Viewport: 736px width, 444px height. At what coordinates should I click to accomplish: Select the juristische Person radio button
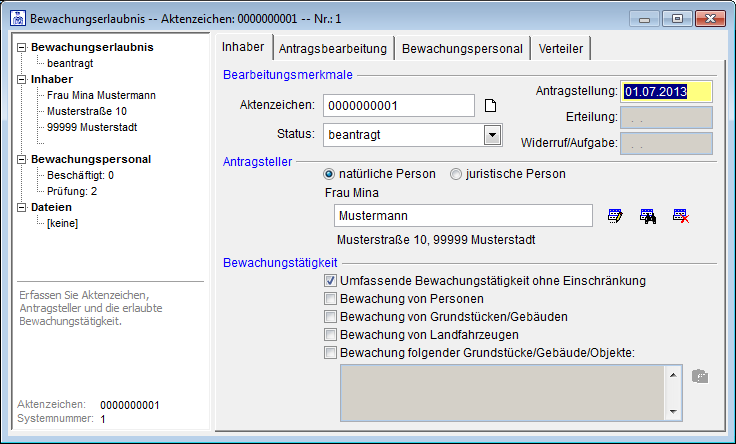click(456, 174)
